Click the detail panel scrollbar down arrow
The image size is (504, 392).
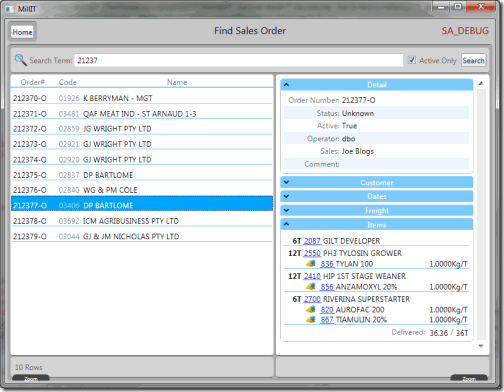pyautogui.click(x=481, y=346)
